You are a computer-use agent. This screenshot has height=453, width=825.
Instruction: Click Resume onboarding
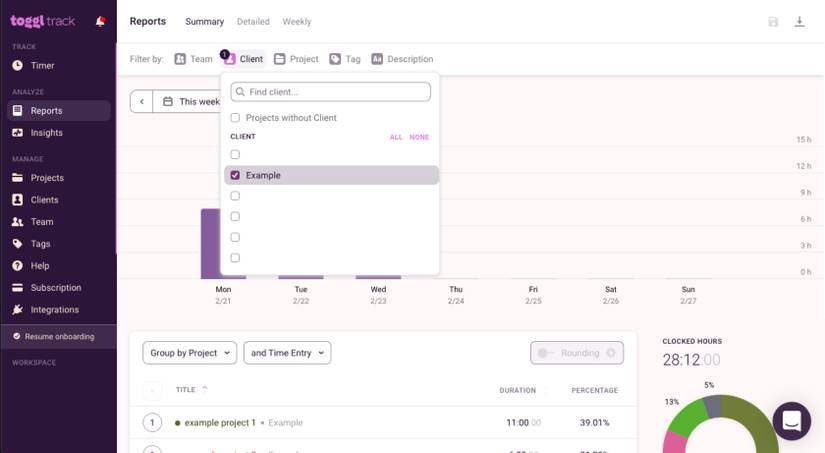click(58, 337)
